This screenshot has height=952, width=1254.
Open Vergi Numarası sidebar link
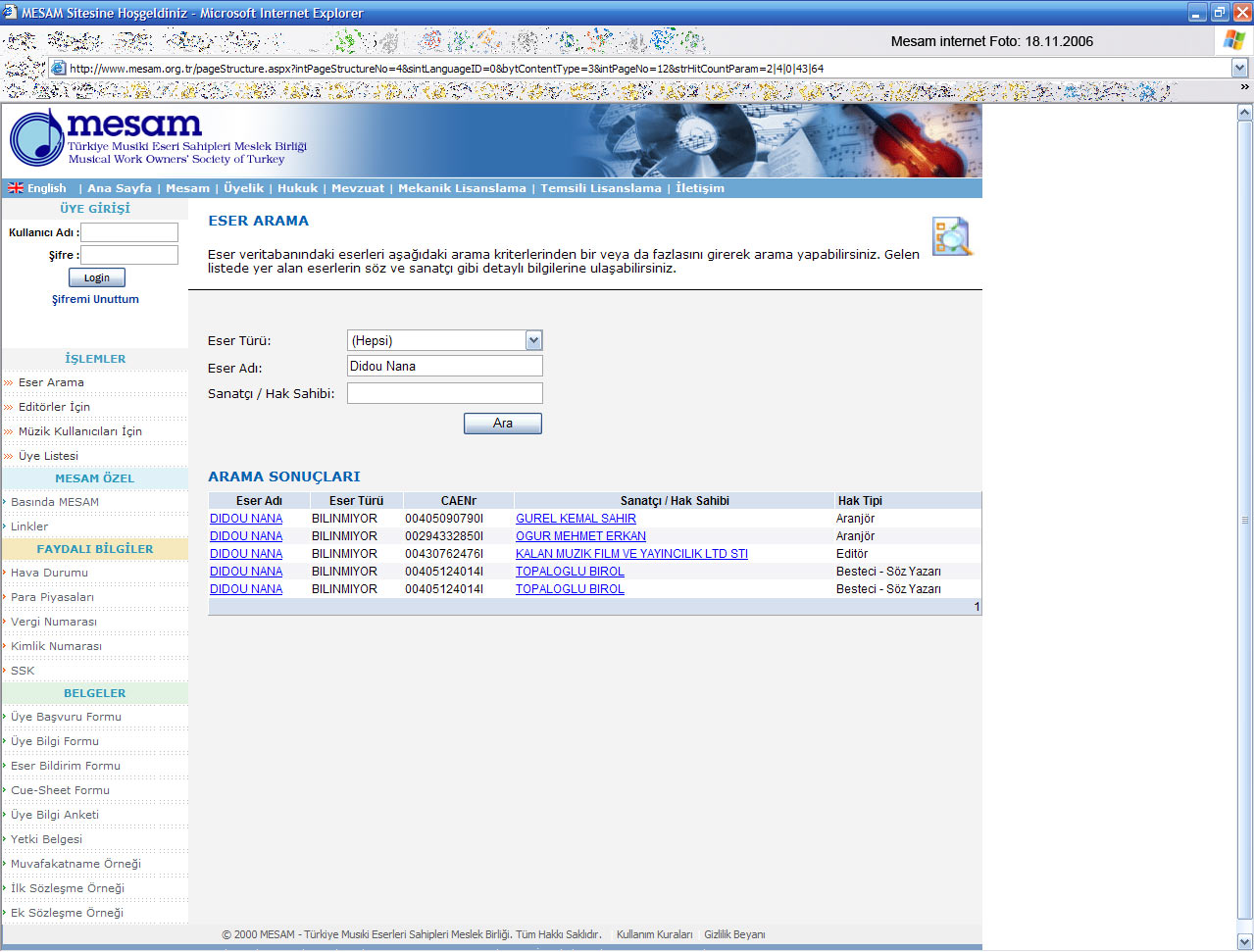54,622
